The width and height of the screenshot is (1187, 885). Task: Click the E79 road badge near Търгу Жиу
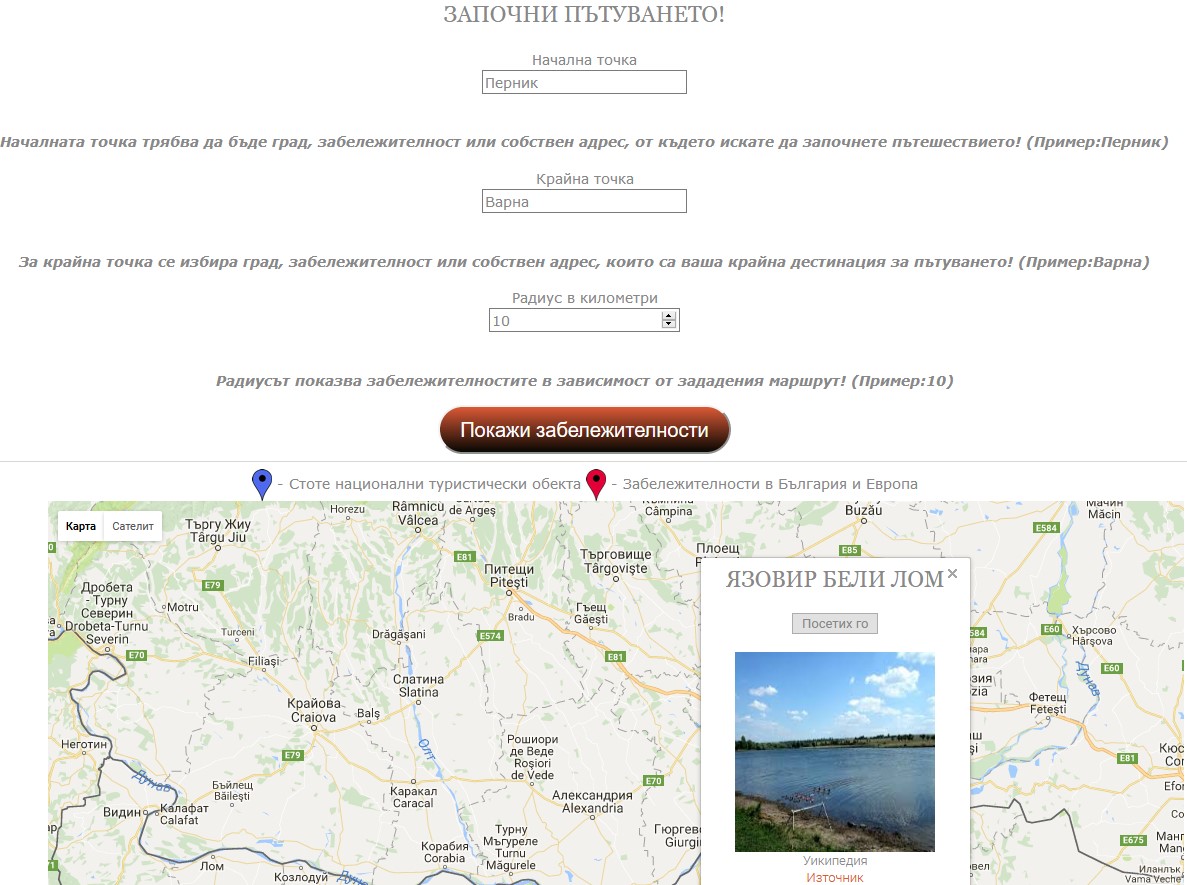(x=213, y=584)
